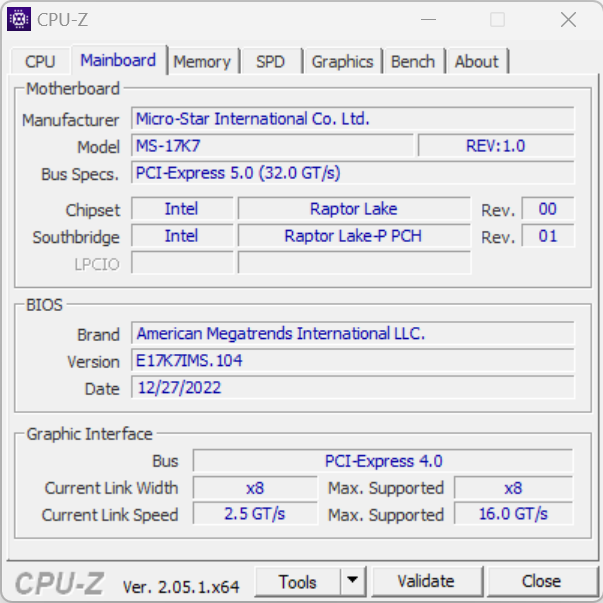This screenshot has height=603, width=603.
Task: Click Max. Supported speed 16.0 GT/s
Action: click(x=513, y=514)
